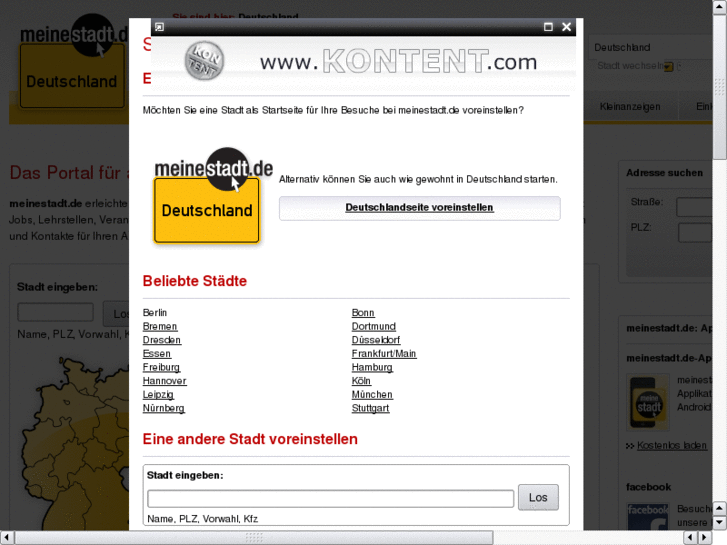Open the Kostenlos laden link
Viewport: 727px width, 545px height.
672,445
